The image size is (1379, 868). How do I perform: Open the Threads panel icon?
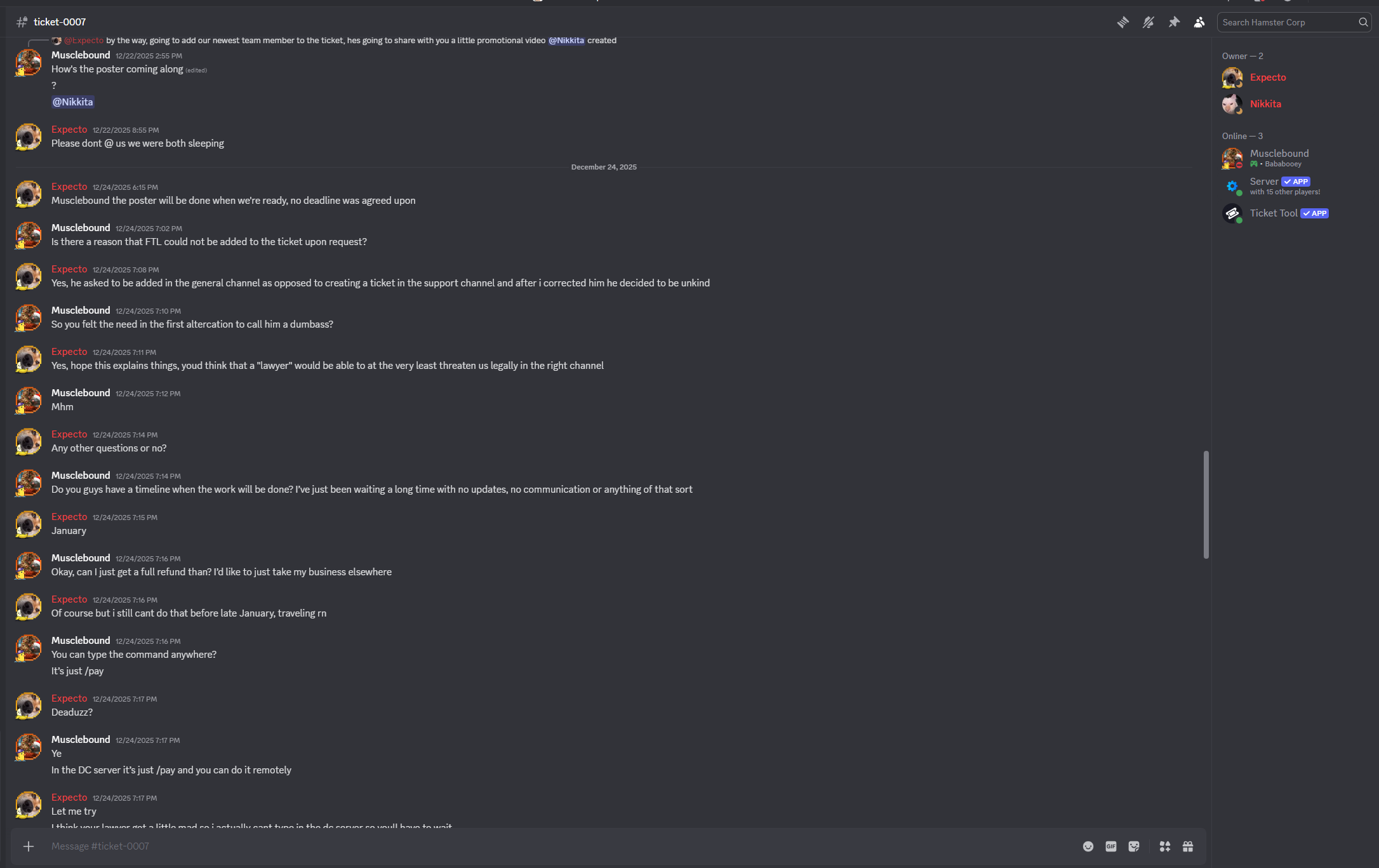point(1123,22)
